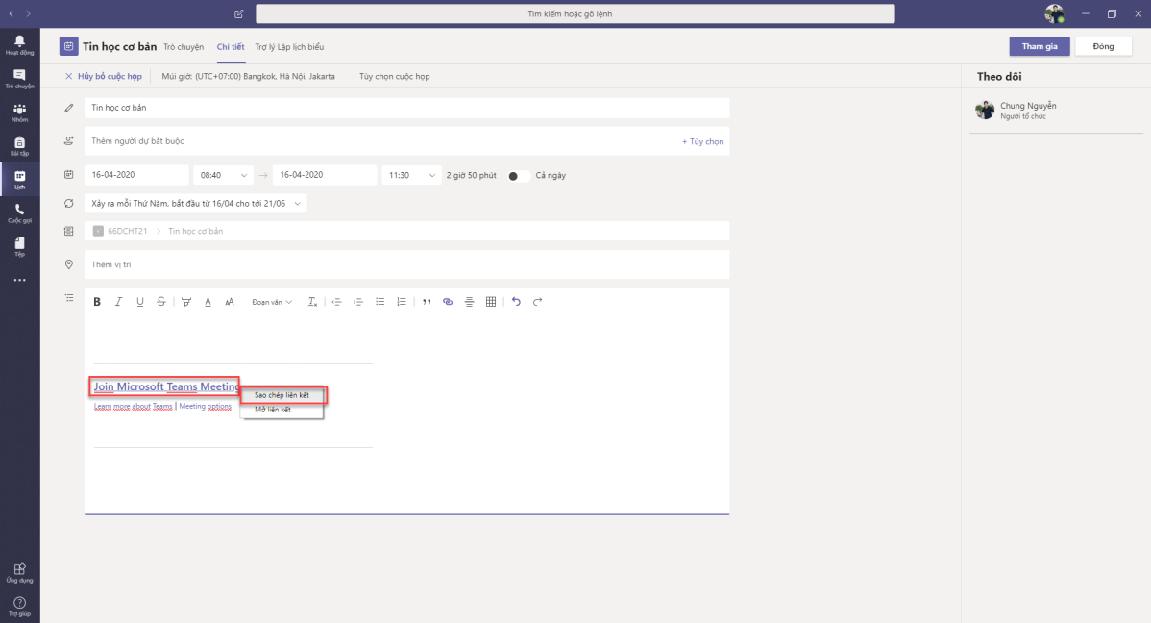This screenshot has height=623, width=1151.
Task: Toggle the Cả ngày all-day switch
Action: [518, 176]
